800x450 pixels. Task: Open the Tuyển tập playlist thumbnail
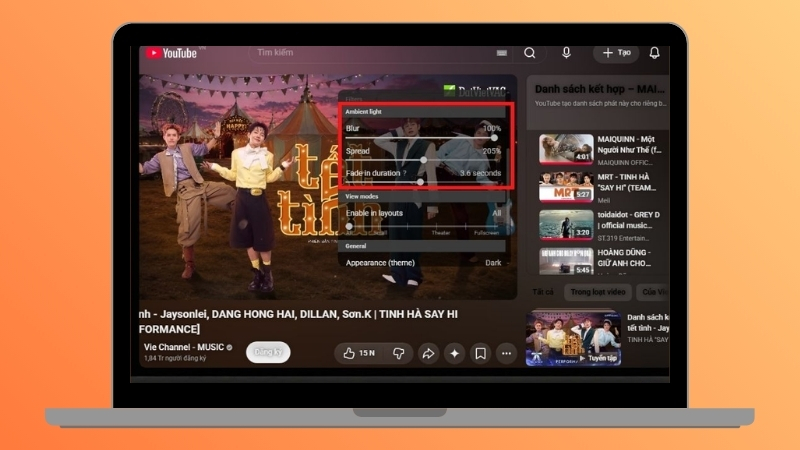tap(573, 338)
